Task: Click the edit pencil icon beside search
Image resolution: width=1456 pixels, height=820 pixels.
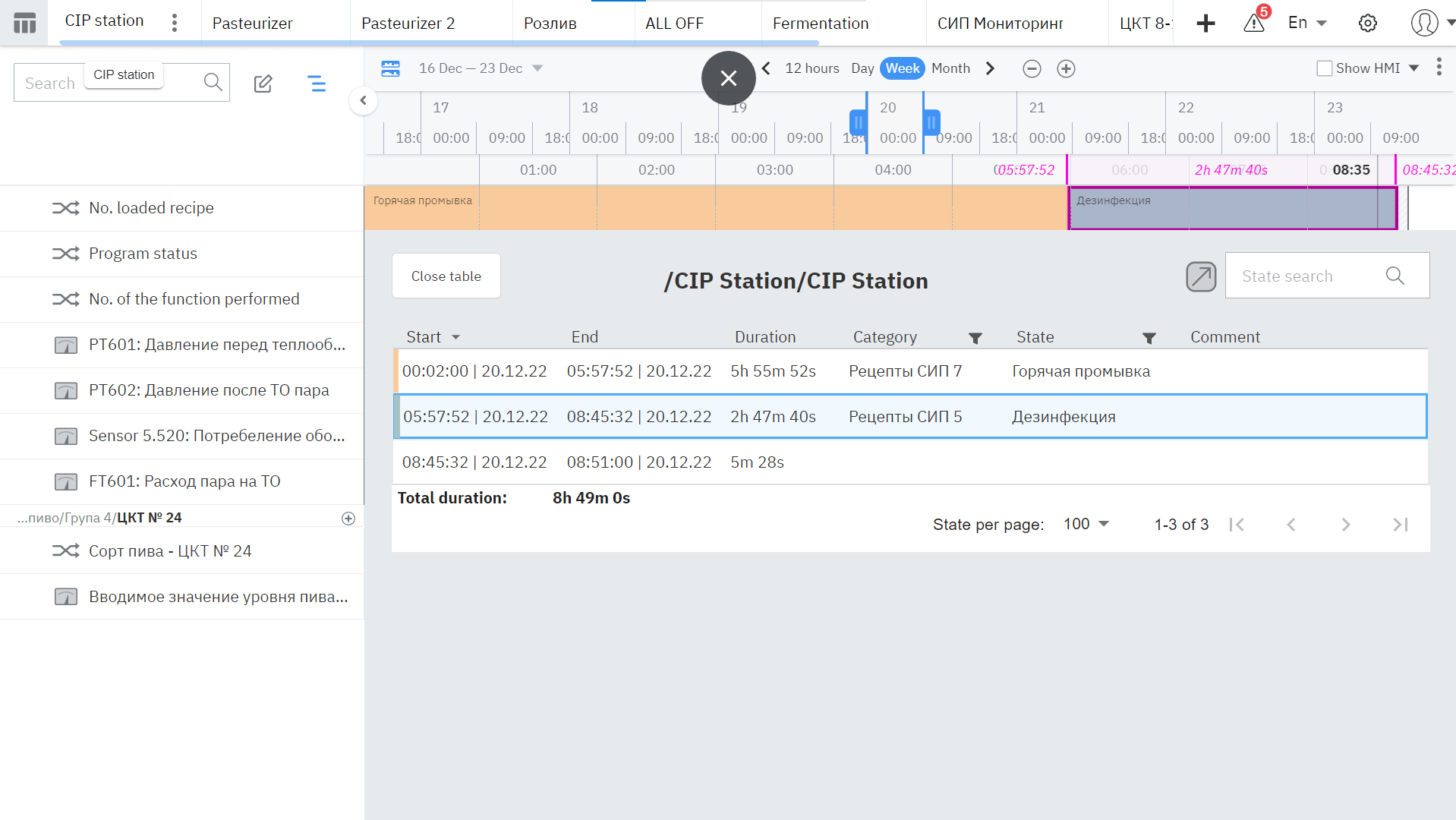Action: (x=263, y=84)
